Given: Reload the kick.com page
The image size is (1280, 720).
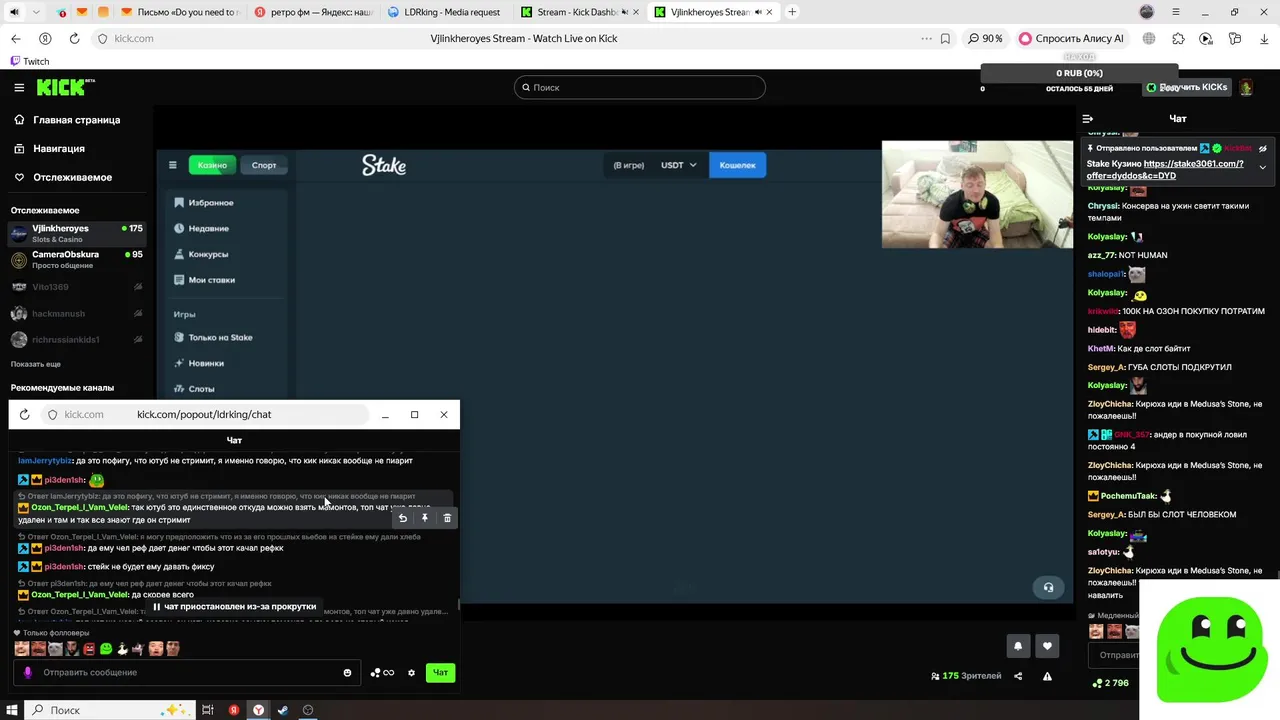Looking at the screenshot, I should pos(74,38).
